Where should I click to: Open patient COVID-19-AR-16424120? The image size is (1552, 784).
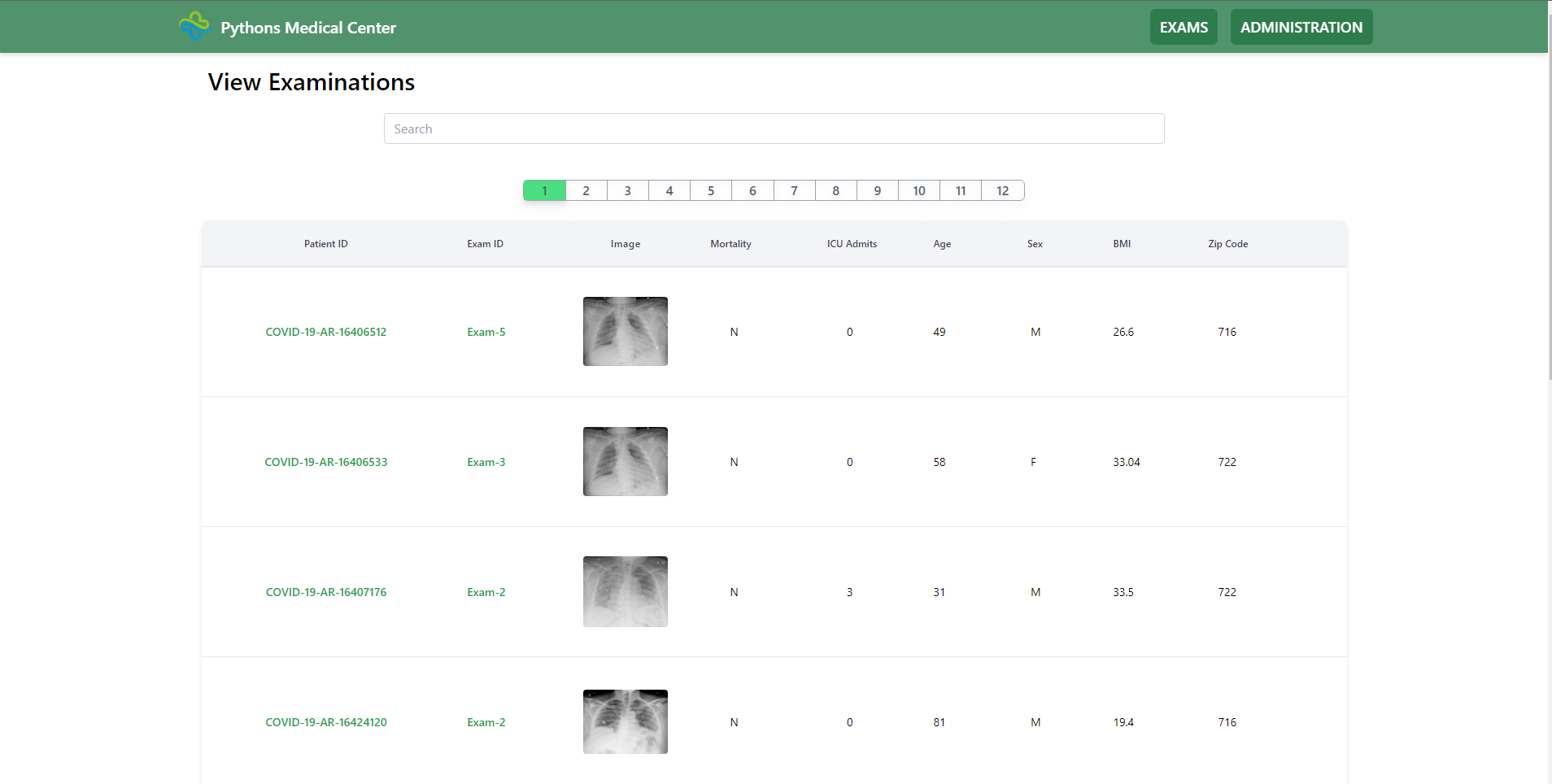tap(325, 722)
